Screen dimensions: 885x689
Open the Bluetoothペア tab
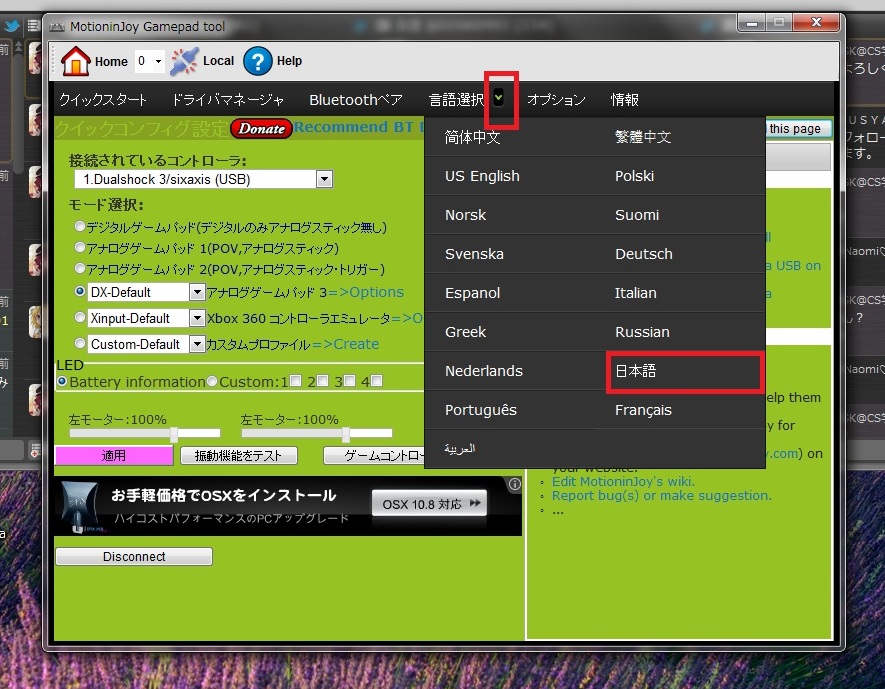pos(356,100)
